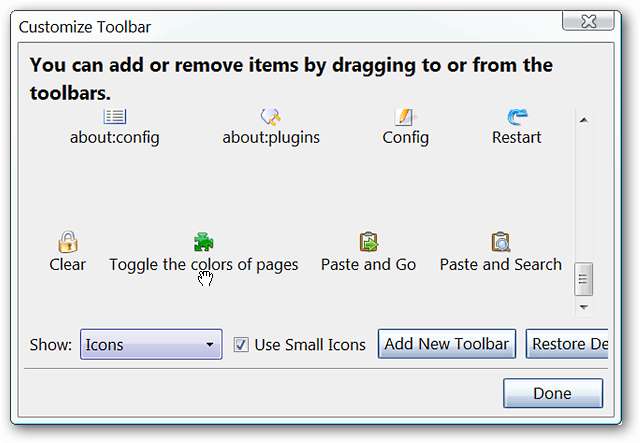Select the about:plugins icon
Screen dimensions: 640x443
pos(270,117)
